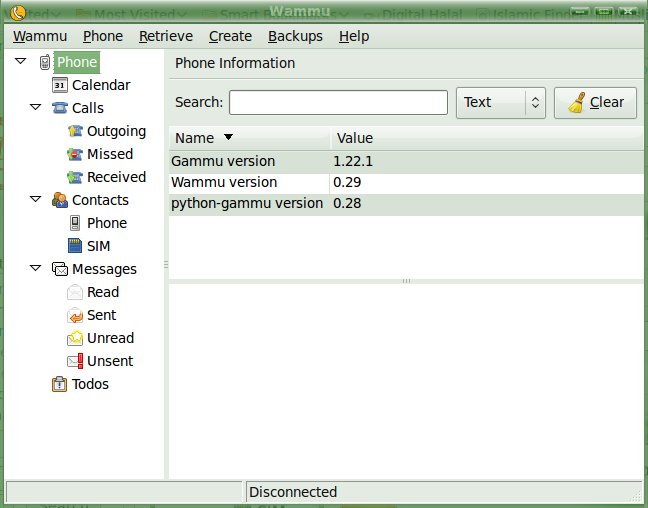Collapse the Messages tree branch
The width and height of the screenshot is (648, 508).
pos(36,269)
